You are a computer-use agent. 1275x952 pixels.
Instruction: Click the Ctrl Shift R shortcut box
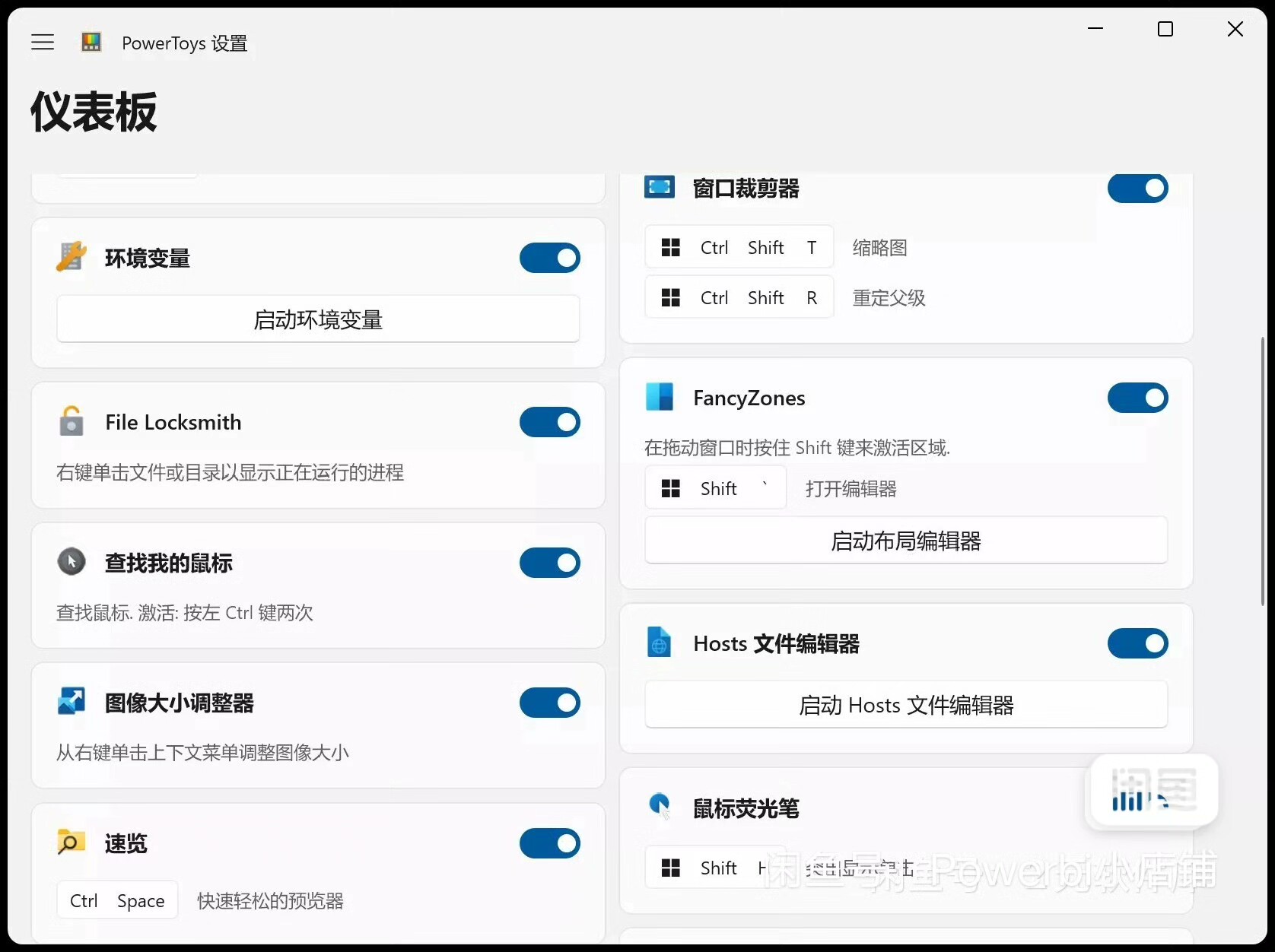point(739,297)
